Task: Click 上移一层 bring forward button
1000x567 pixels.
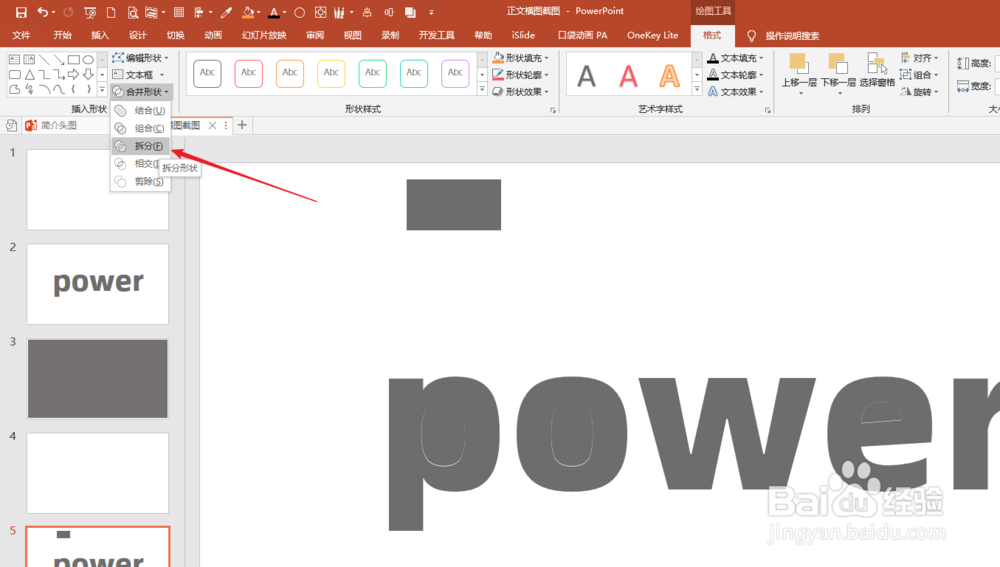Action: 799,73
